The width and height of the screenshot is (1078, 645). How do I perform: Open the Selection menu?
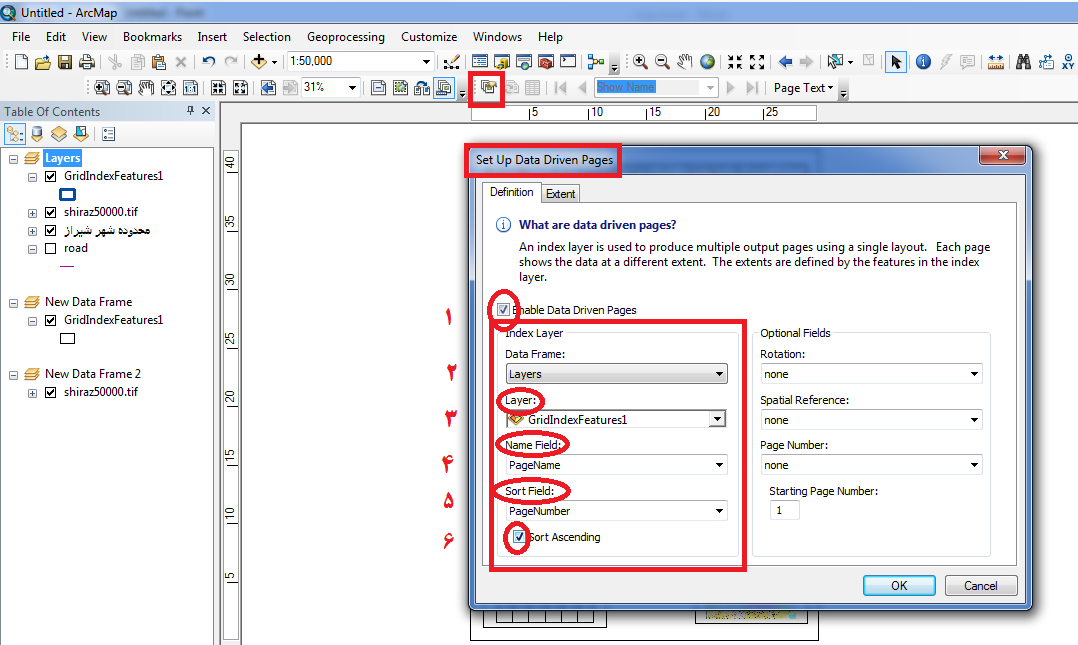point(266,37)
